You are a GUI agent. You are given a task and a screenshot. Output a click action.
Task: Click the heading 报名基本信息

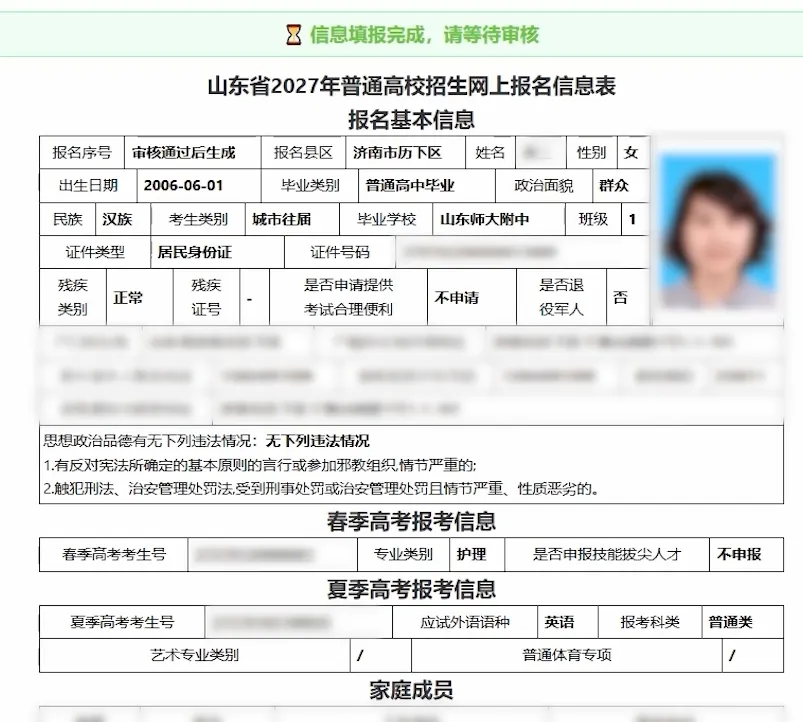[x=411, y=120]
